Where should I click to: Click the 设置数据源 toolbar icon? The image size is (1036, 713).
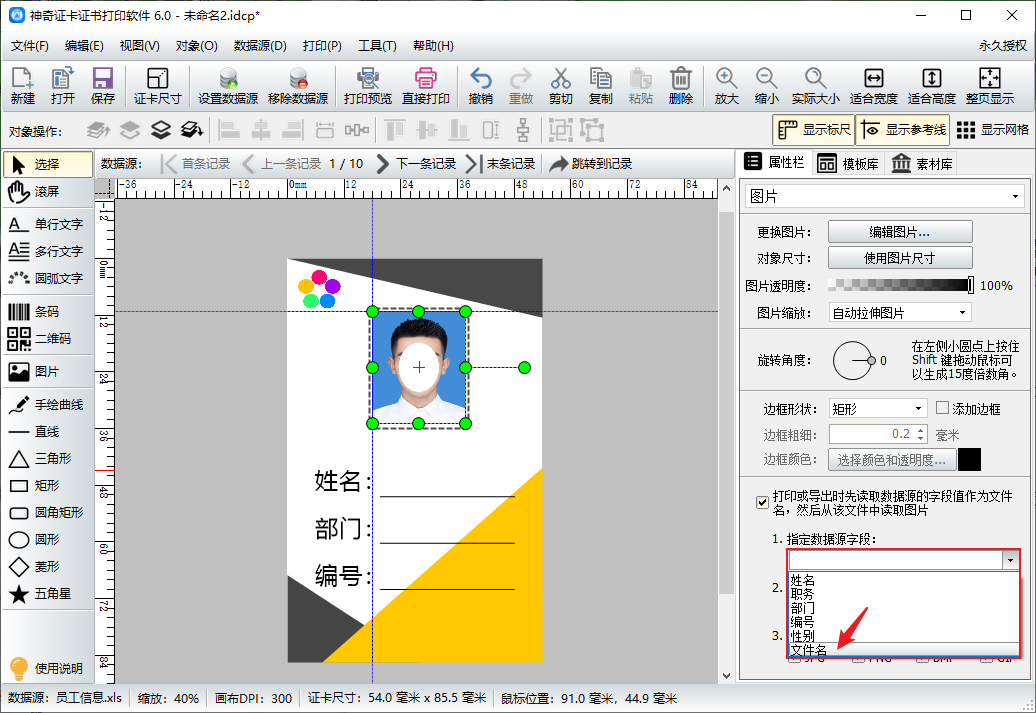(x=228, y=86)
